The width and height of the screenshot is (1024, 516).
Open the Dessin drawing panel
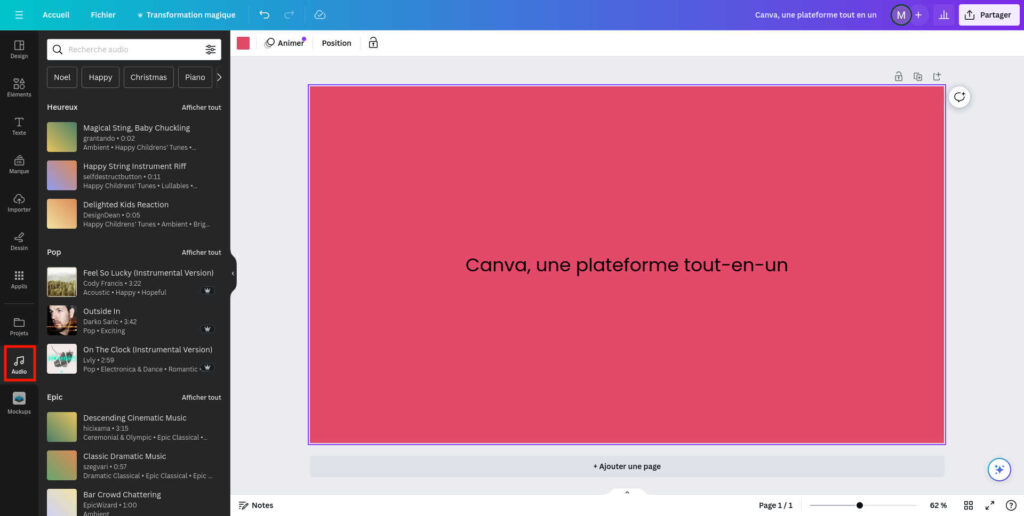point(19,241)
